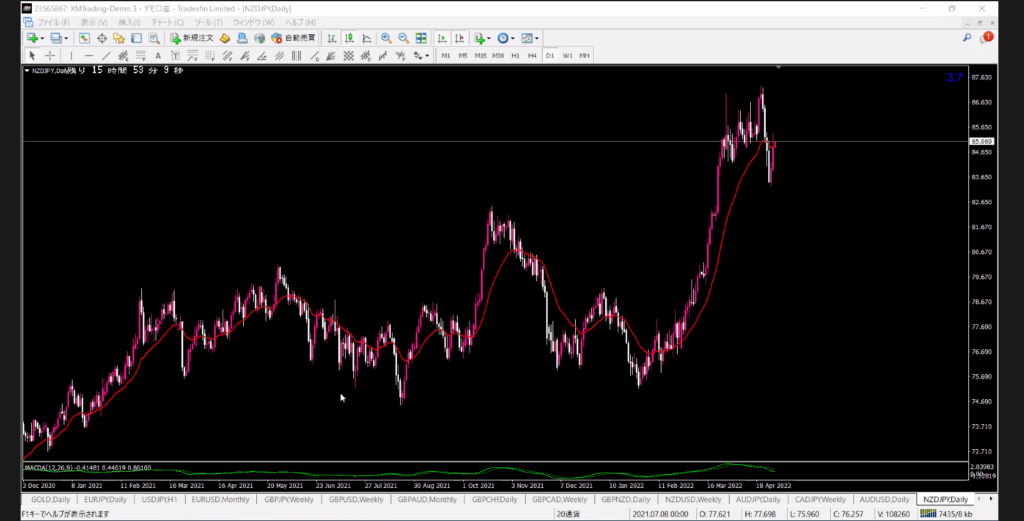The height and width of the screenshot is (521, 1024).
Task: Click the chart shift marker atop chart
Action: point(778,67)
